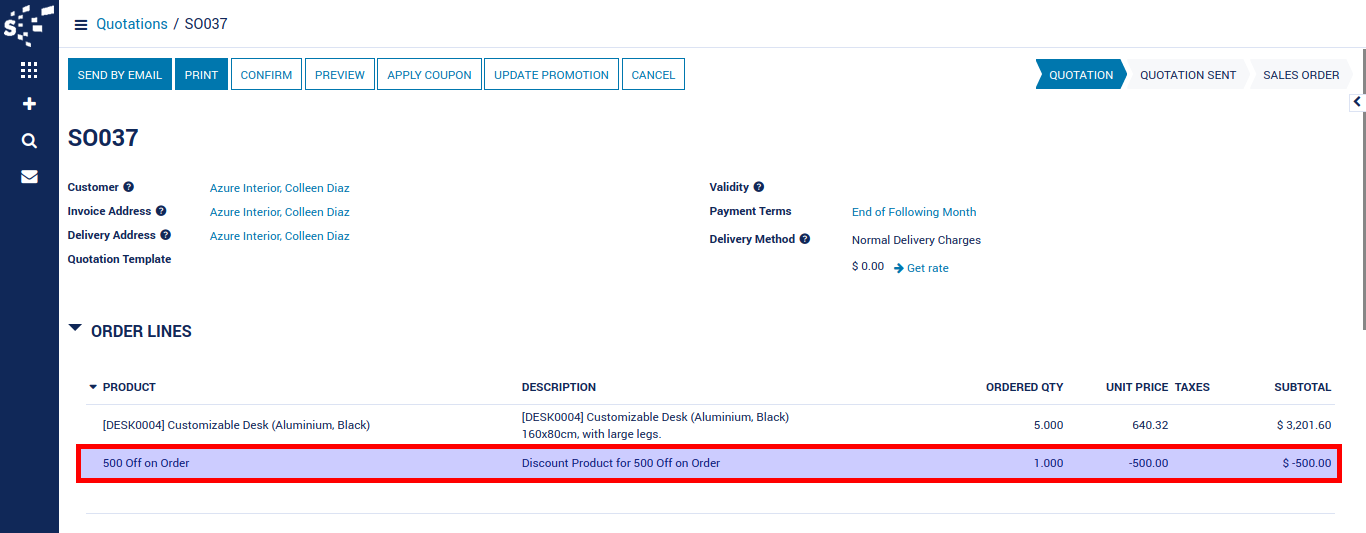This screenshot has height=533, width=1366.
Task: Select the Quotation Sent status stage
Action: tap(1187, 75)
